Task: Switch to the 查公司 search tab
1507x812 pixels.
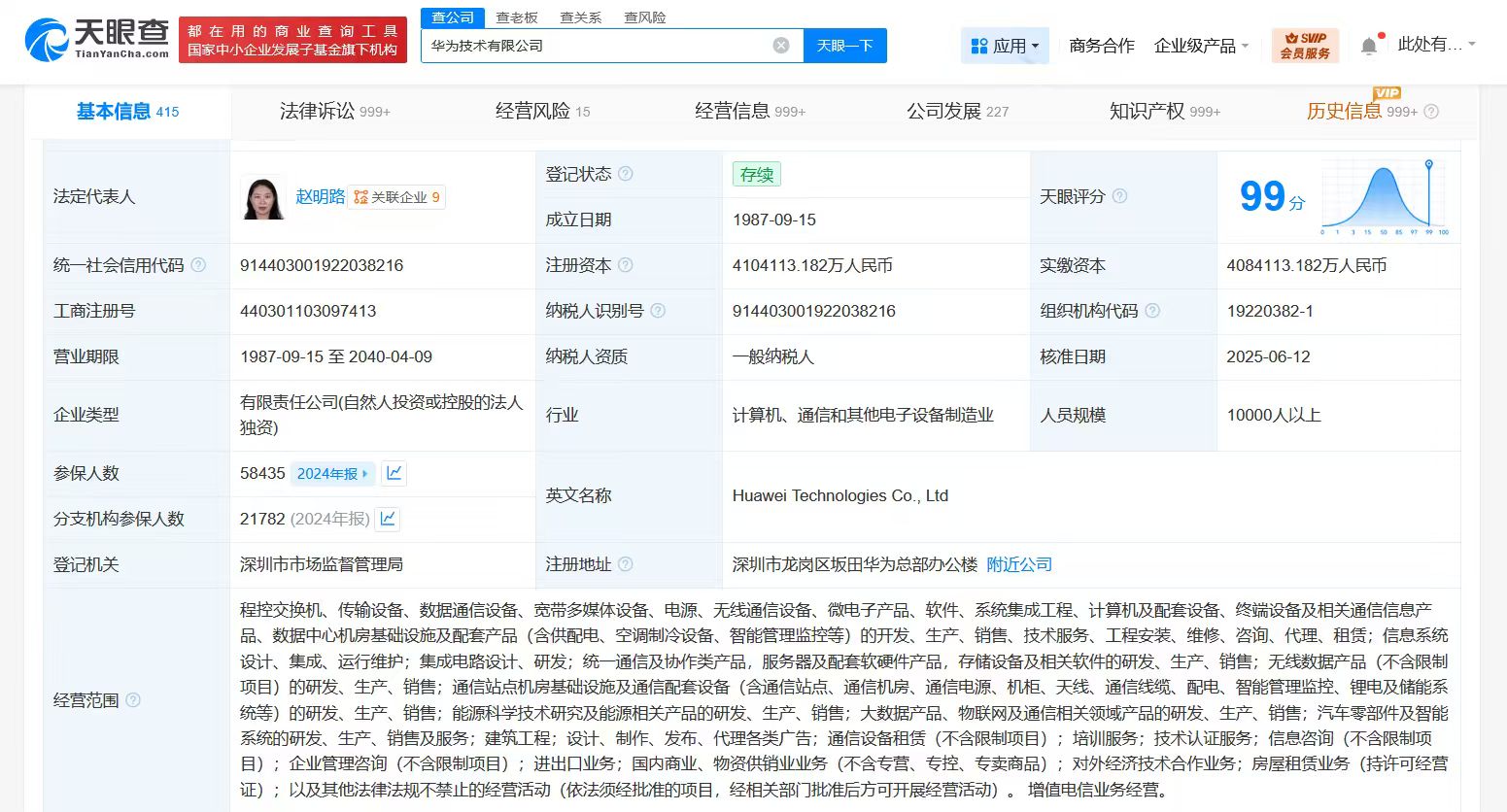Action: click(453, 17)
